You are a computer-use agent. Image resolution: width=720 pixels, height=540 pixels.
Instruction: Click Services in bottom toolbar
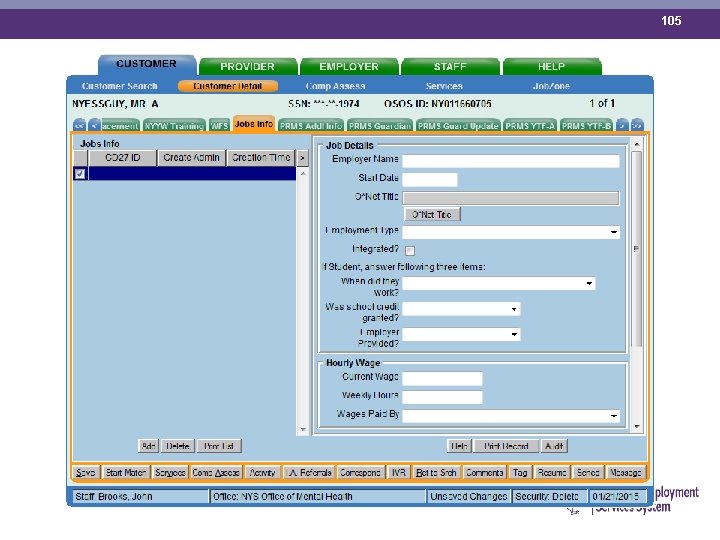coord(170,472)
